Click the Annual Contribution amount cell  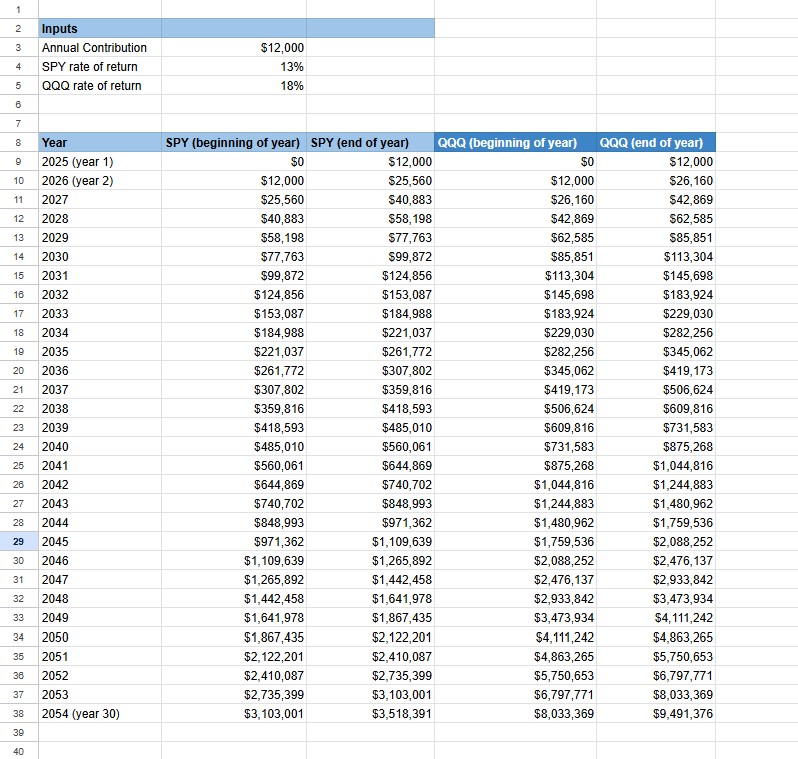234,48
